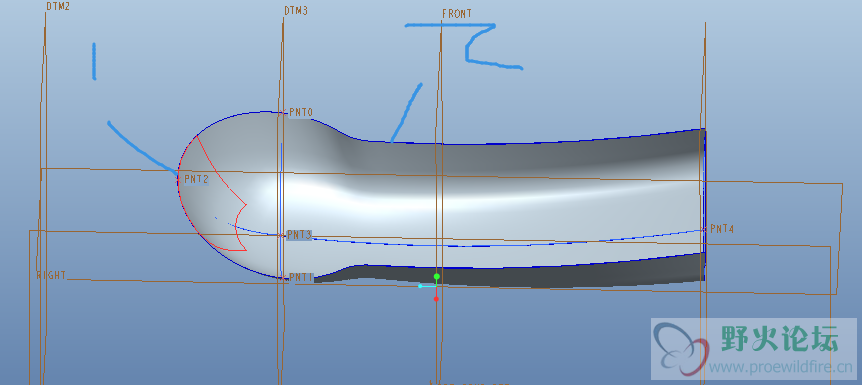
Task: Click the FRONT datum plane label
Action: (457, 14)
